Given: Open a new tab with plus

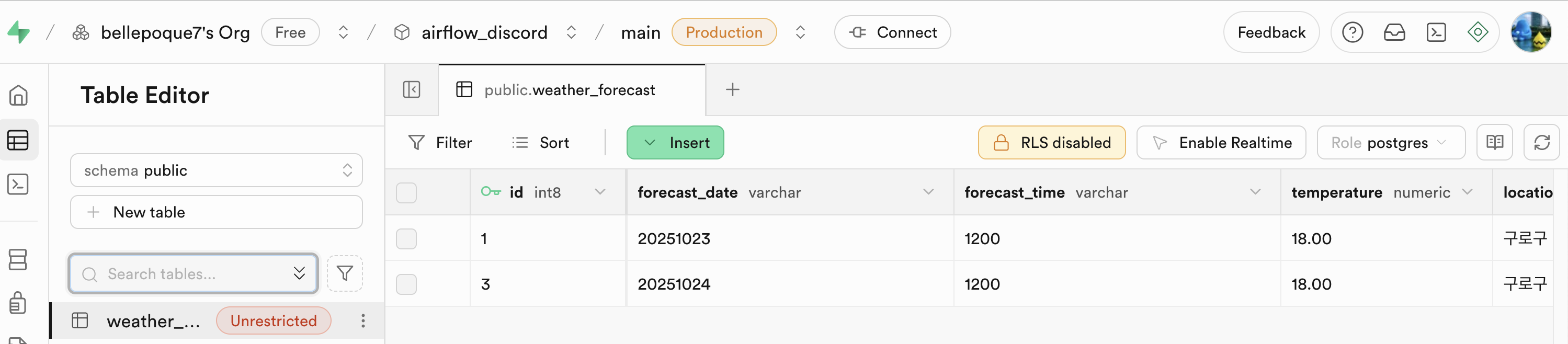Looking at the screenshot, I should (x=732, y=89).
